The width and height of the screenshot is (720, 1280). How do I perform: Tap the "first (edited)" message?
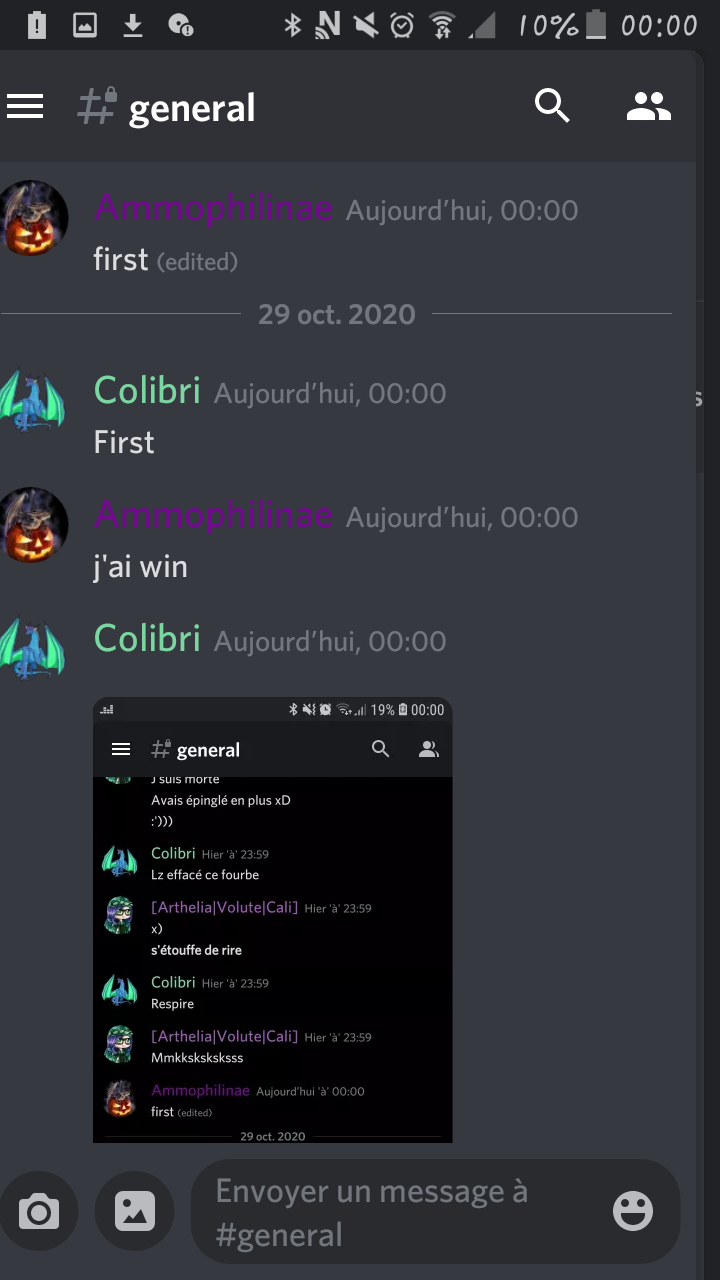(166, 260)
